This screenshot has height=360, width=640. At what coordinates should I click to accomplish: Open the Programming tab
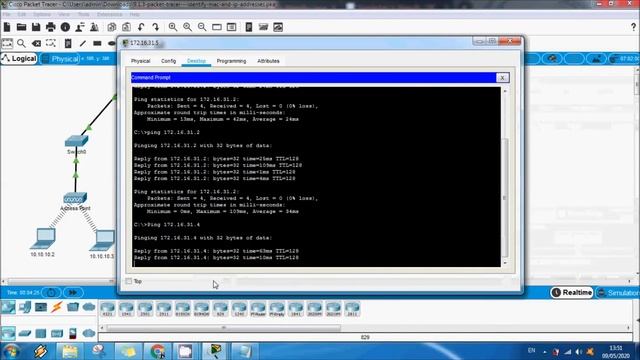231,61
